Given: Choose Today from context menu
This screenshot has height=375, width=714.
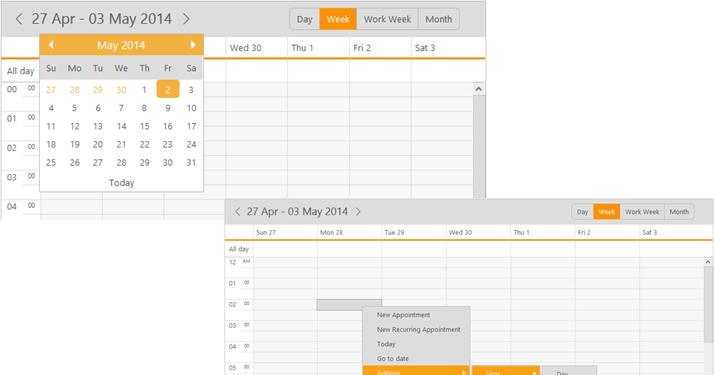Looking at the screenshot, I should pyautogui.click(x=416, y=344).
